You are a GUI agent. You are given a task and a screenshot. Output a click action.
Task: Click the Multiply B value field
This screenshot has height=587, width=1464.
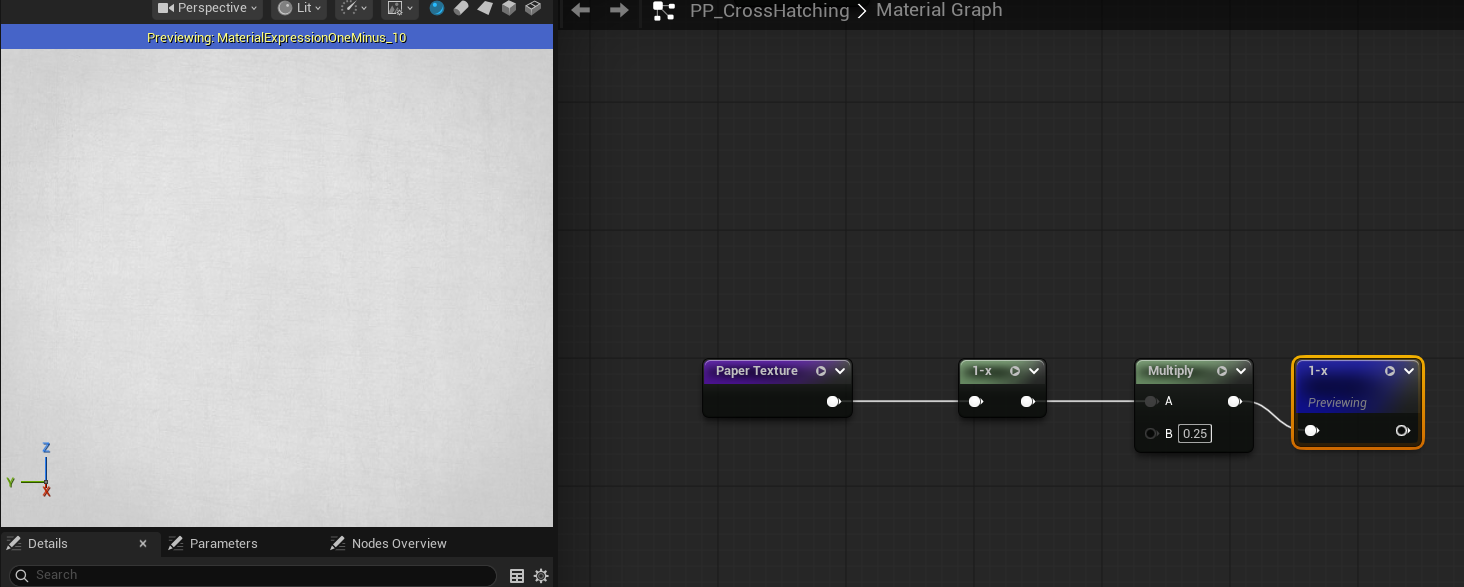1194,433
